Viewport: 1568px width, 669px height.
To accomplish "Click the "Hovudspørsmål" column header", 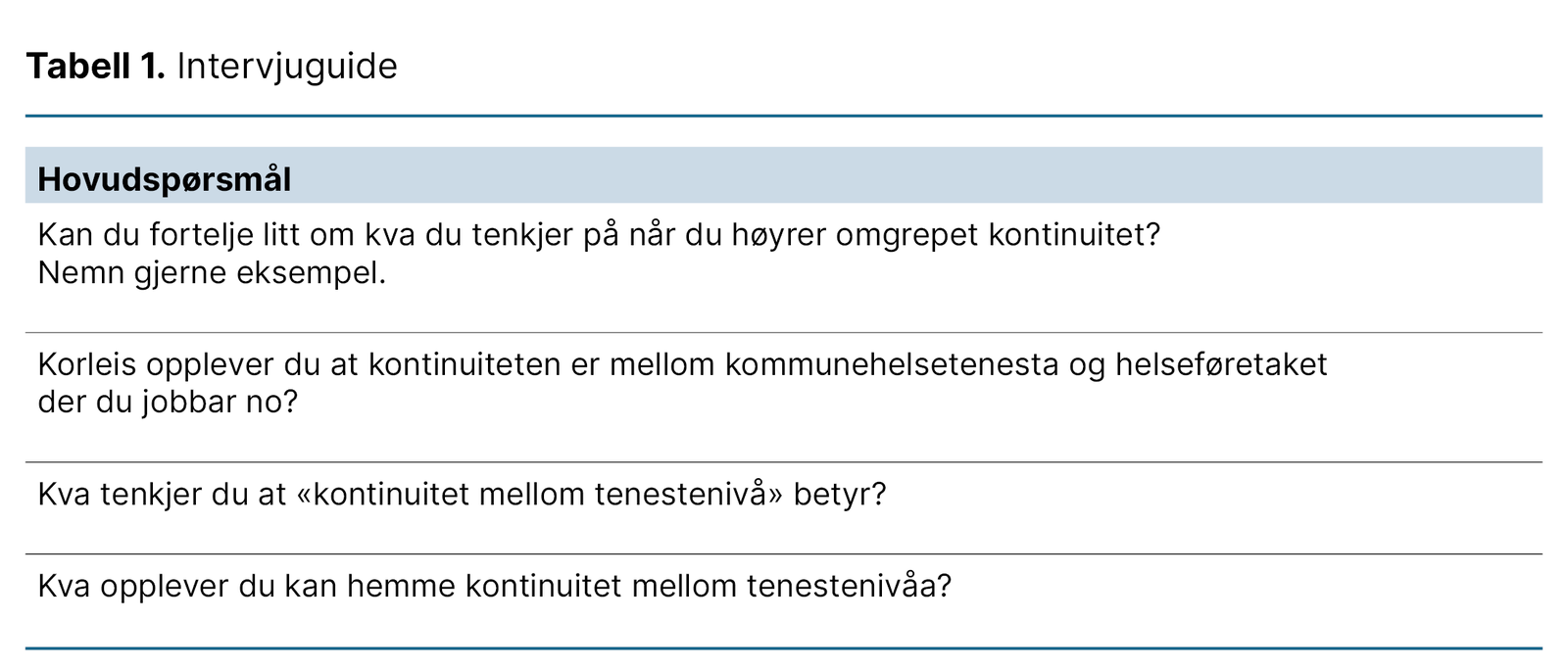I will pos(164,179).
